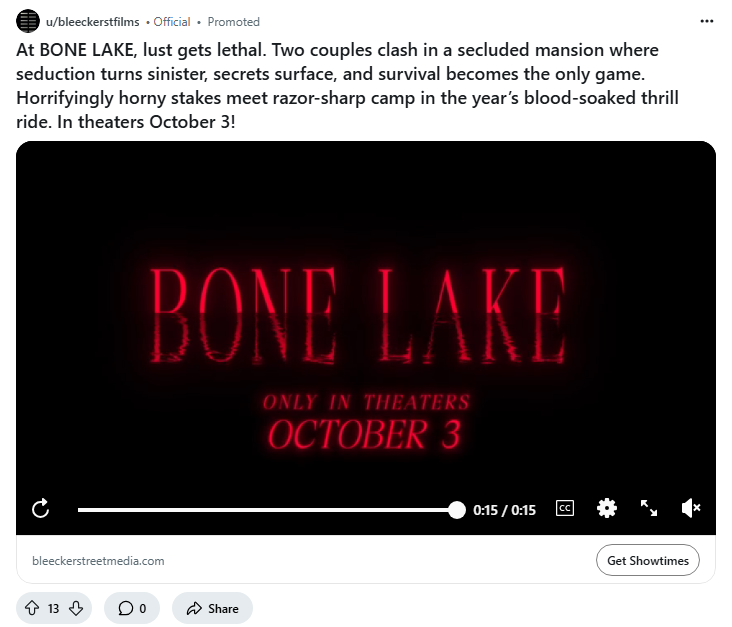Upvote the Bone Lake post
The height and width of the screenshot is (627, 732).
click(31, 608)
